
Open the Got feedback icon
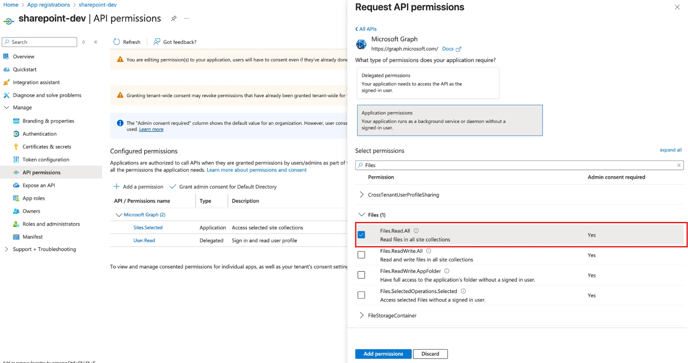point(157,42)
